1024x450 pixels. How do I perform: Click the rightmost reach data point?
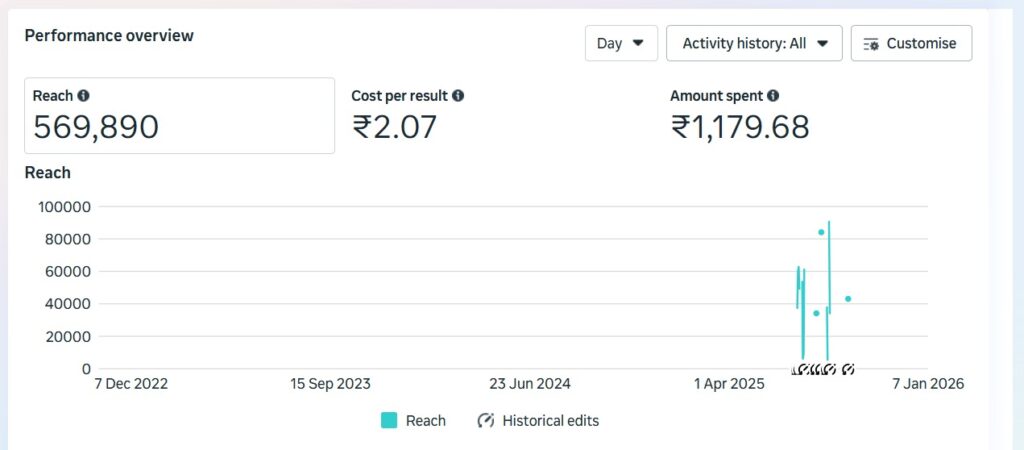pyautogui.click(x=848, y=299)
